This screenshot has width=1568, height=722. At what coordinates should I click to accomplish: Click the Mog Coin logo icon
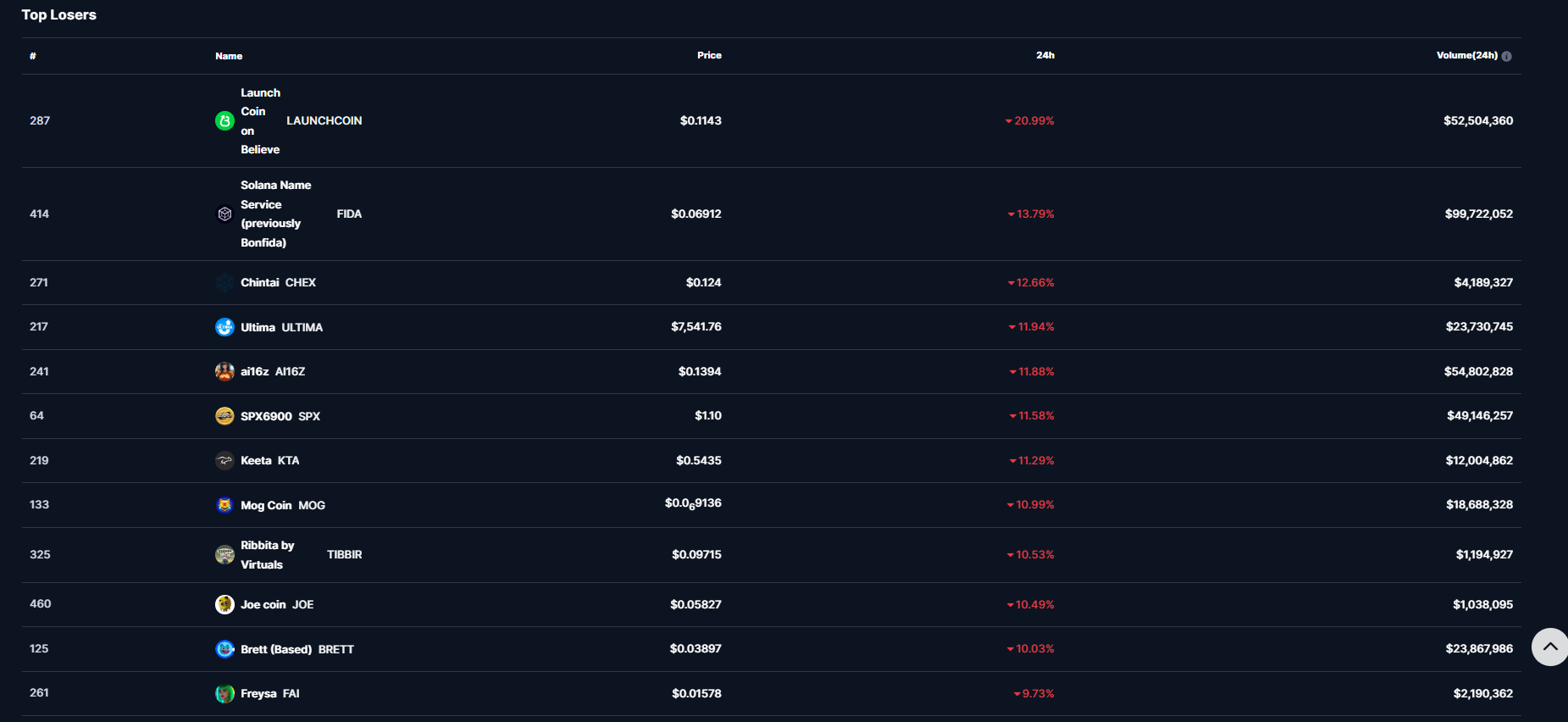pyautogui.click(x=224, y=505)
